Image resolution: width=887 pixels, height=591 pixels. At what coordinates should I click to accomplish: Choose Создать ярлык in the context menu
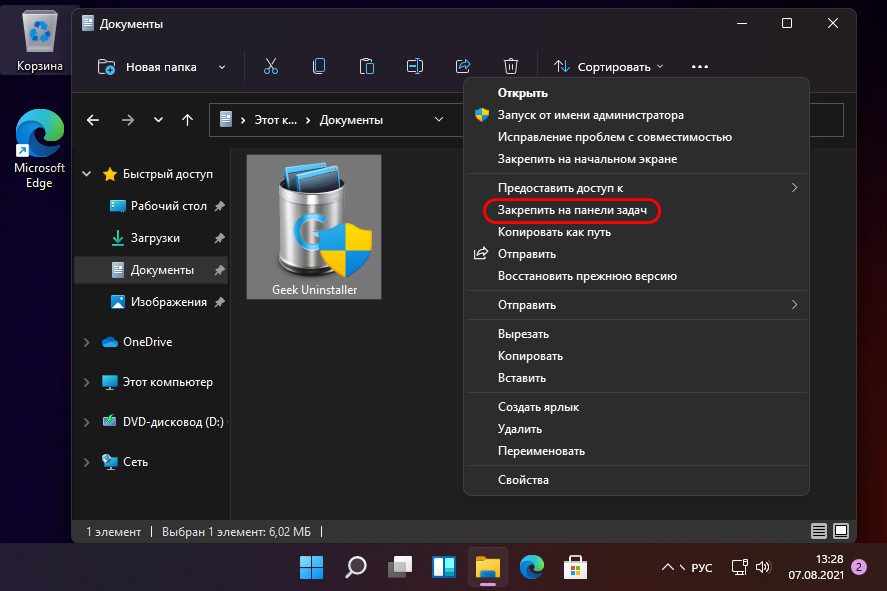[x=636, y=407]
